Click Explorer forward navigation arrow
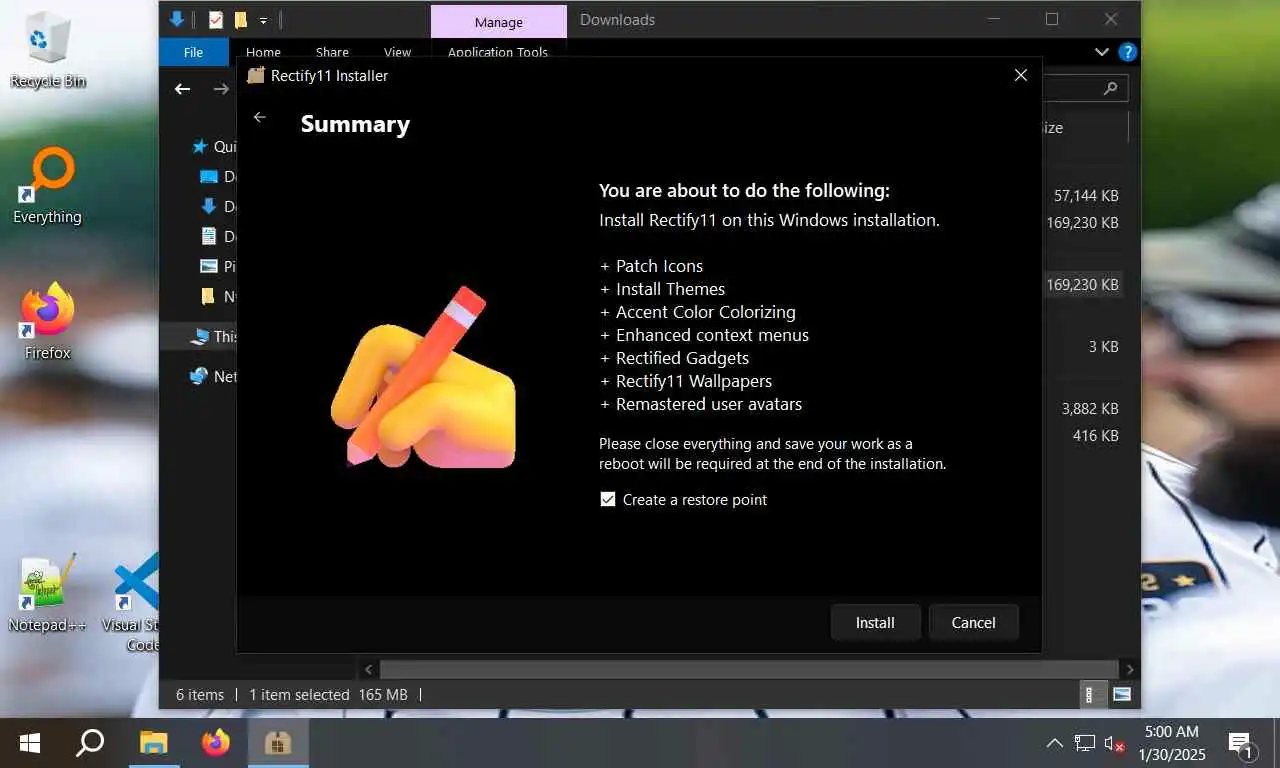The height and width of the screenshot is (768, 1280). (221, 89)
